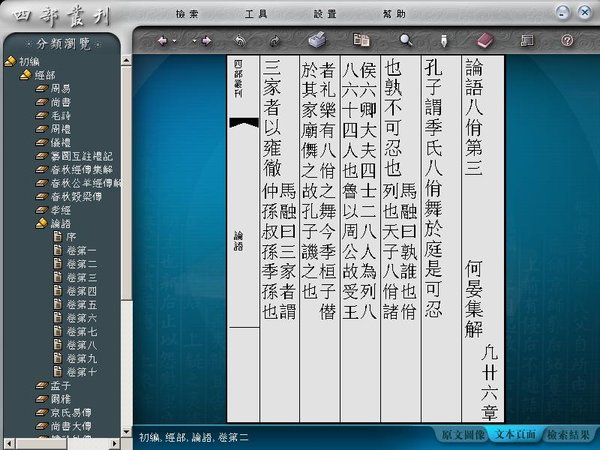Open the red book dictionary icon
This screenshot has height=450, width=600.
point(486,40)
